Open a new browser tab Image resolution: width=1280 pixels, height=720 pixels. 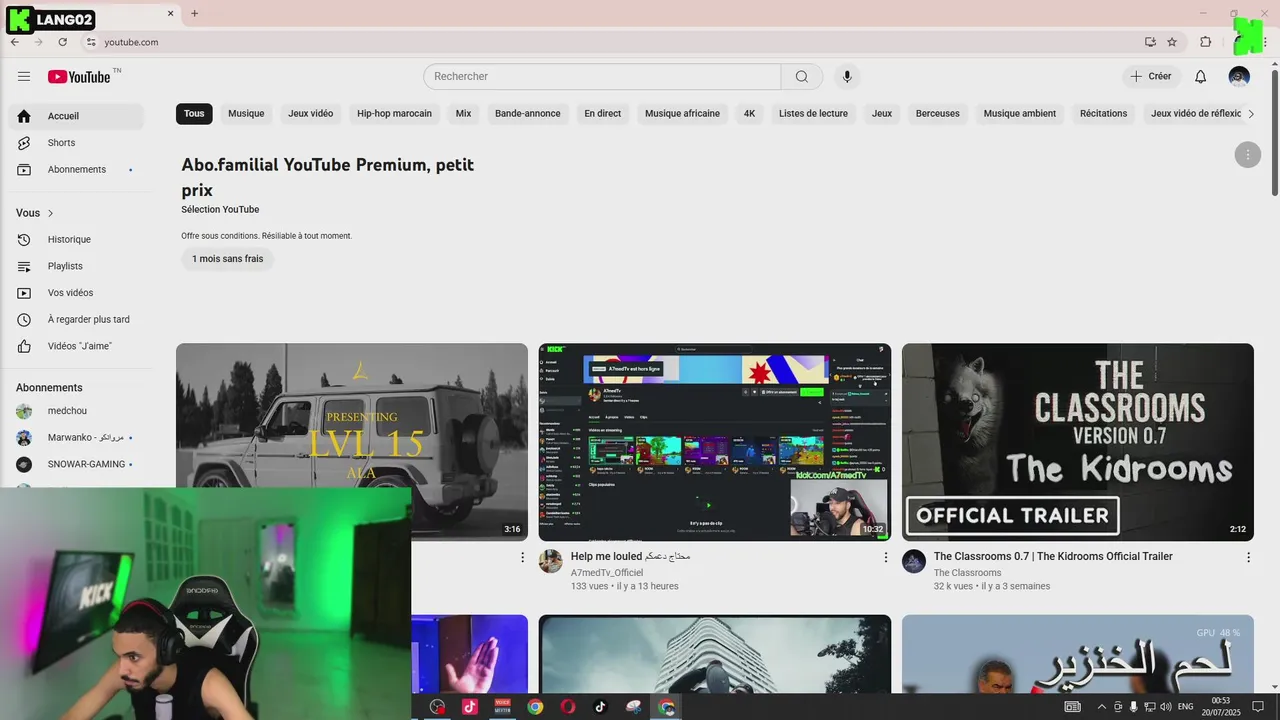[x=194, y=14]
